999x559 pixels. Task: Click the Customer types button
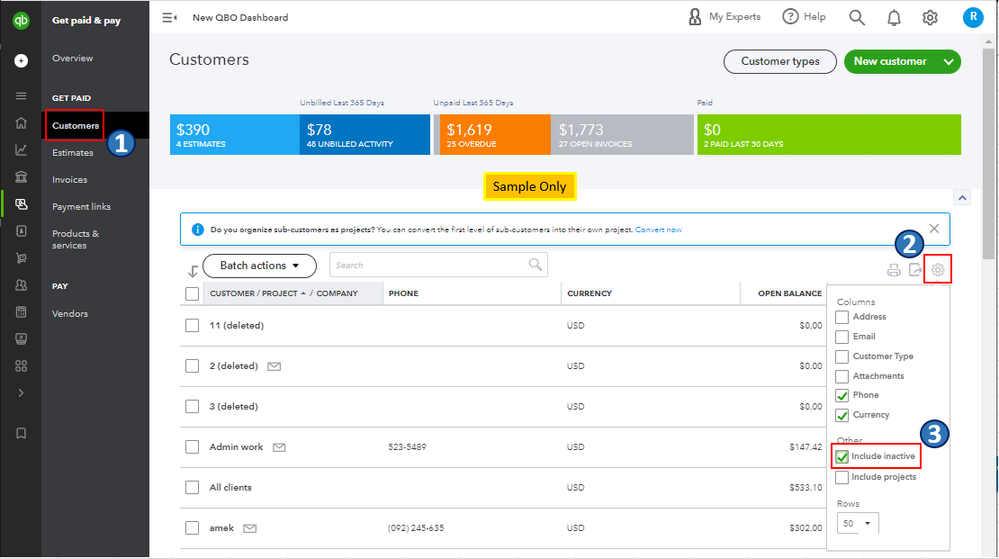780,62
